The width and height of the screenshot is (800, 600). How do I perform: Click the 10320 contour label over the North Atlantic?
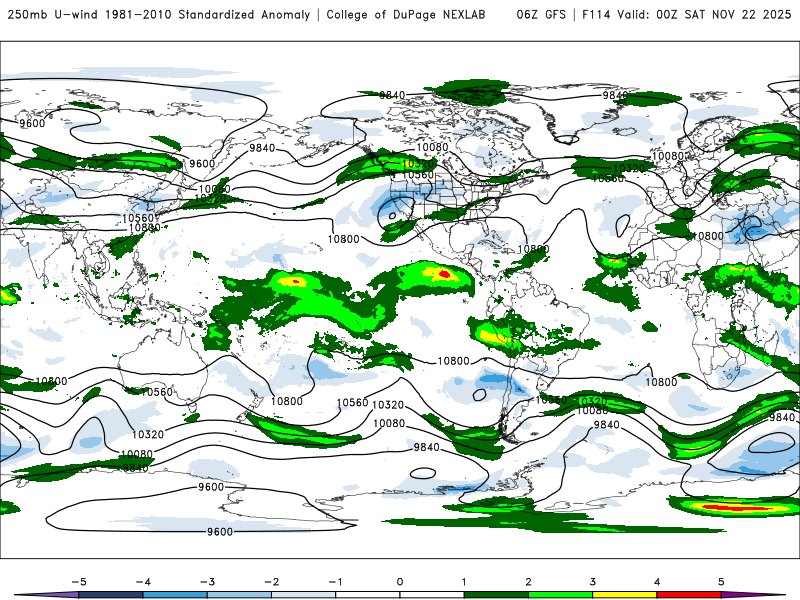click(x=628, y=168)
